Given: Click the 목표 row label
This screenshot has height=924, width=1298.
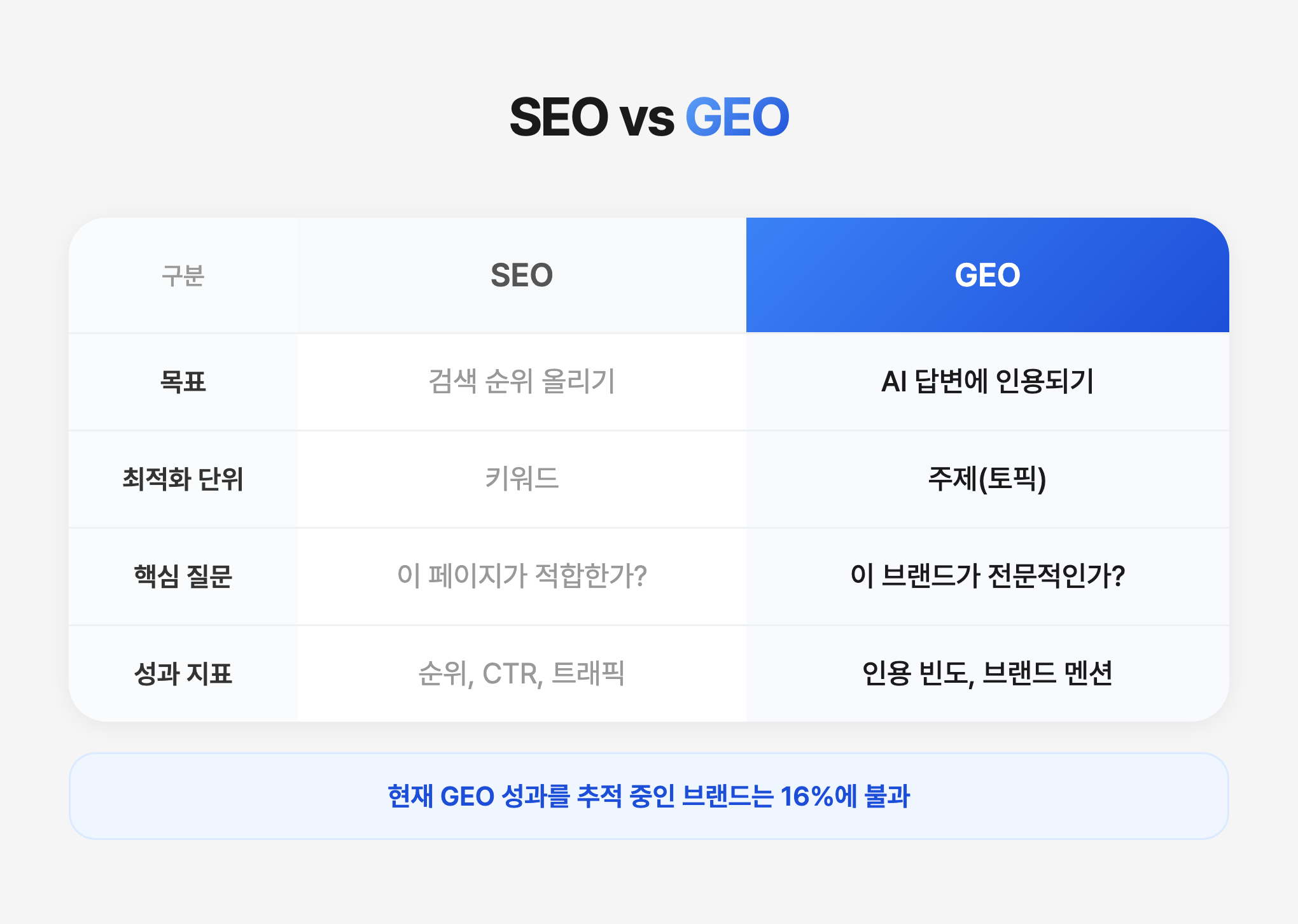Looking at the screenshot, I should (x=183, y=382).
